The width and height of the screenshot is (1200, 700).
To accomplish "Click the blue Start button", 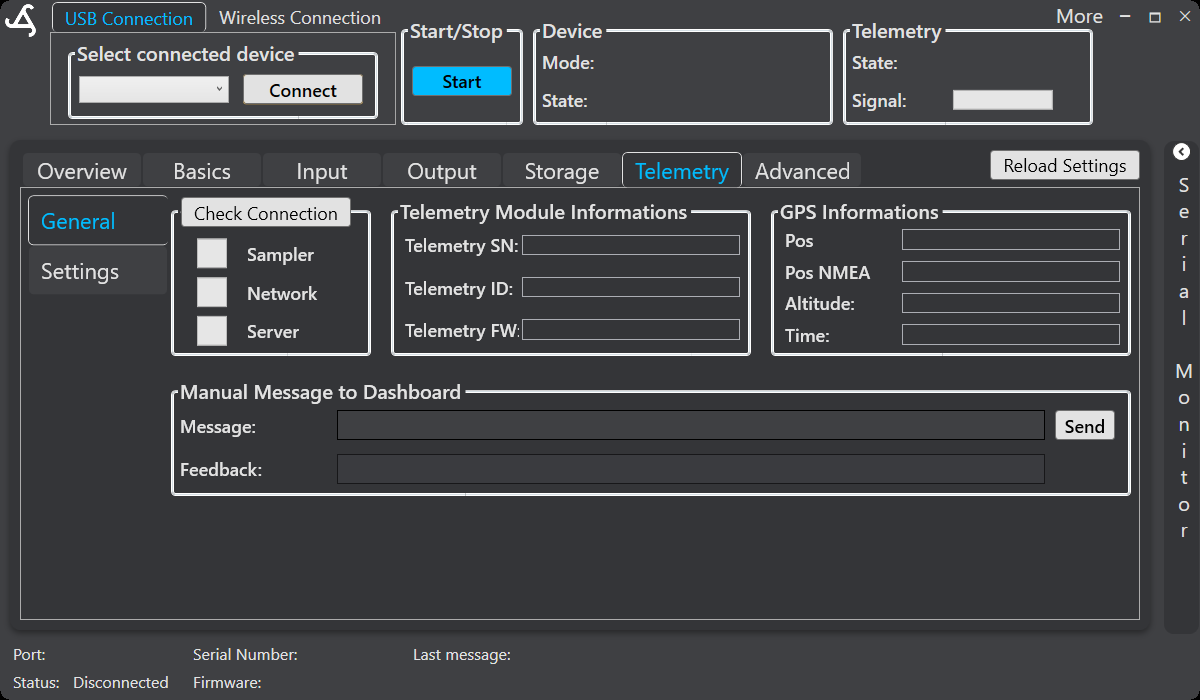I will (x=462, y=82).
